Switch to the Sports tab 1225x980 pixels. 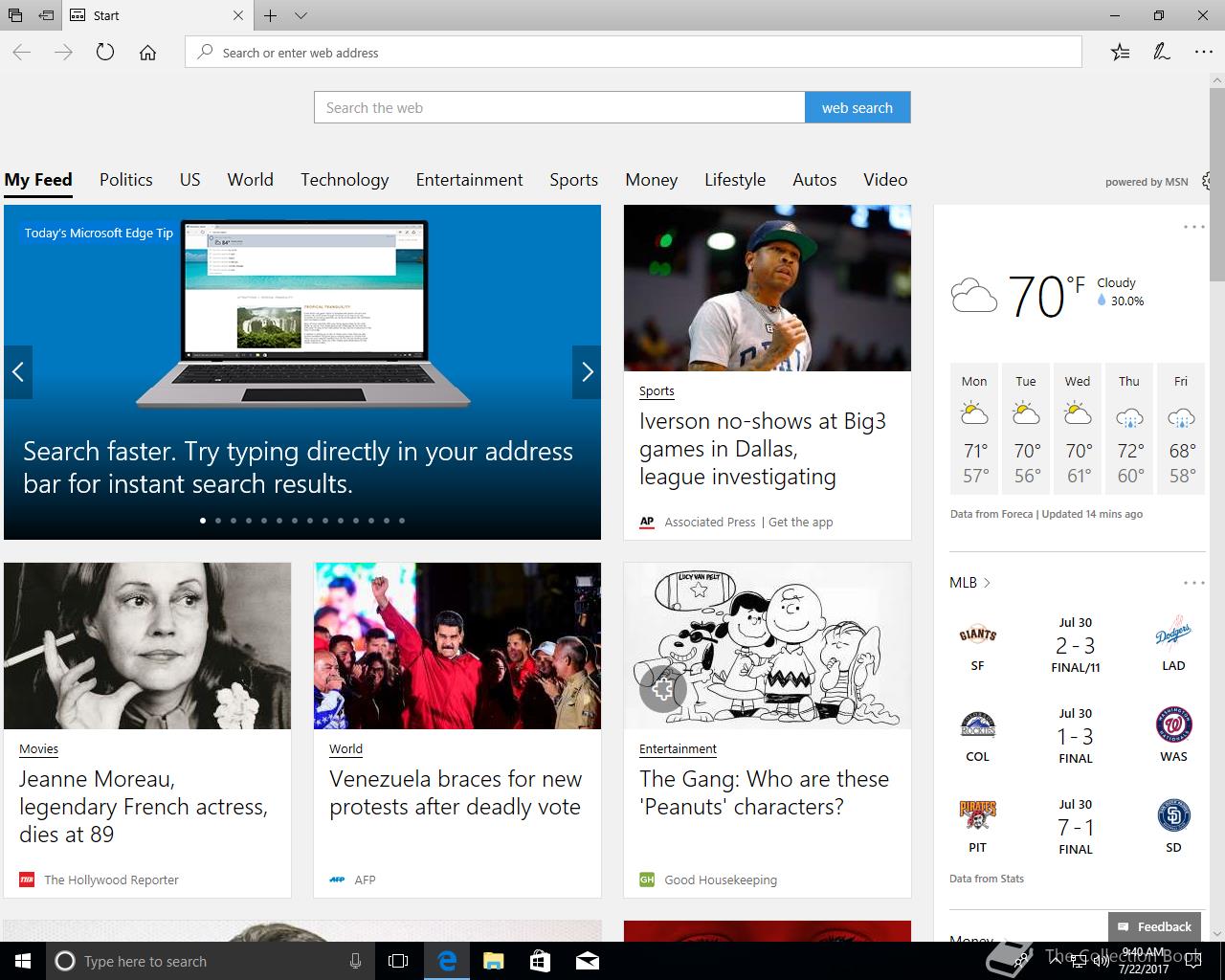[x=573, y=180]
